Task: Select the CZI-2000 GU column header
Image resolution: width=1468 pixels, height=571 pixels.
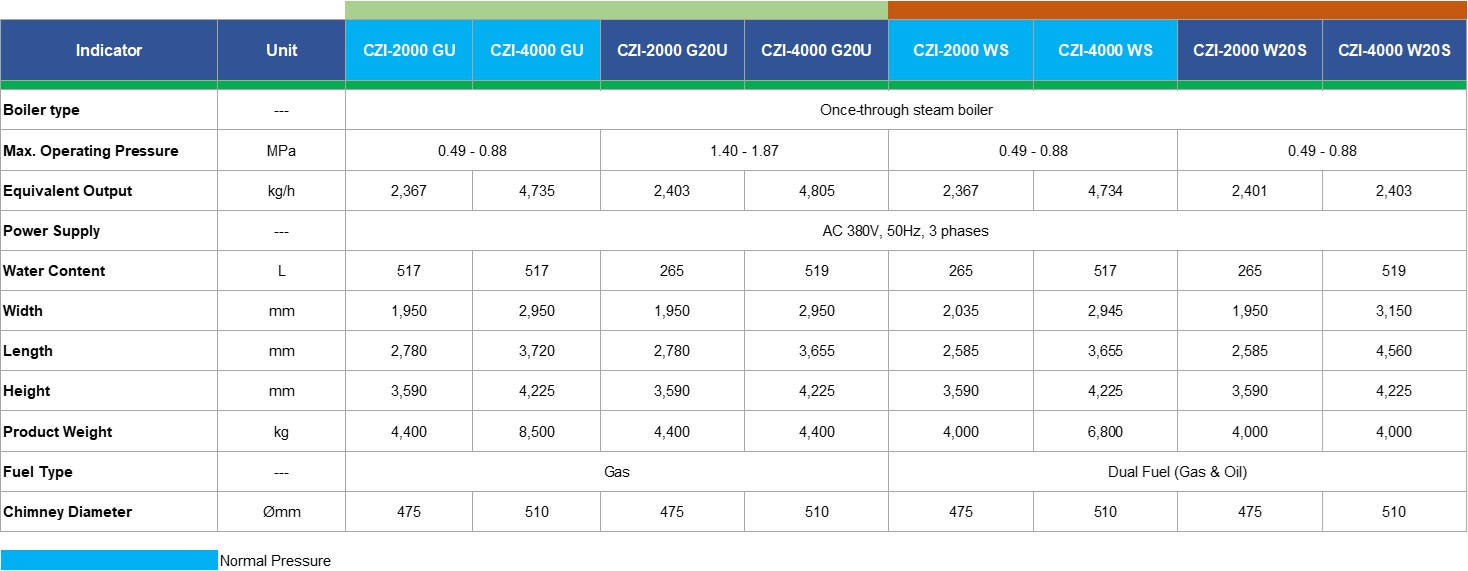Action: point(409,50)
